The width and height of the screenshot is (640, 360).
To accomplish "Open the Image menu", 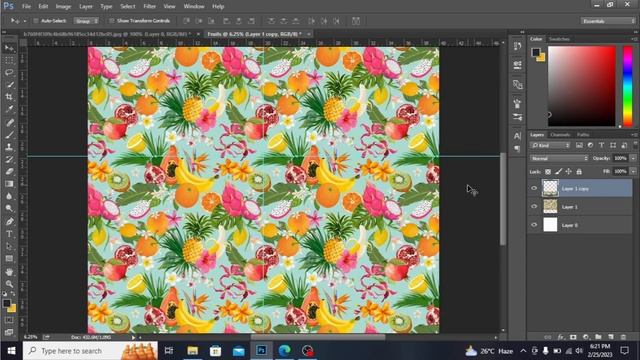I will click(x=63, y=7).
